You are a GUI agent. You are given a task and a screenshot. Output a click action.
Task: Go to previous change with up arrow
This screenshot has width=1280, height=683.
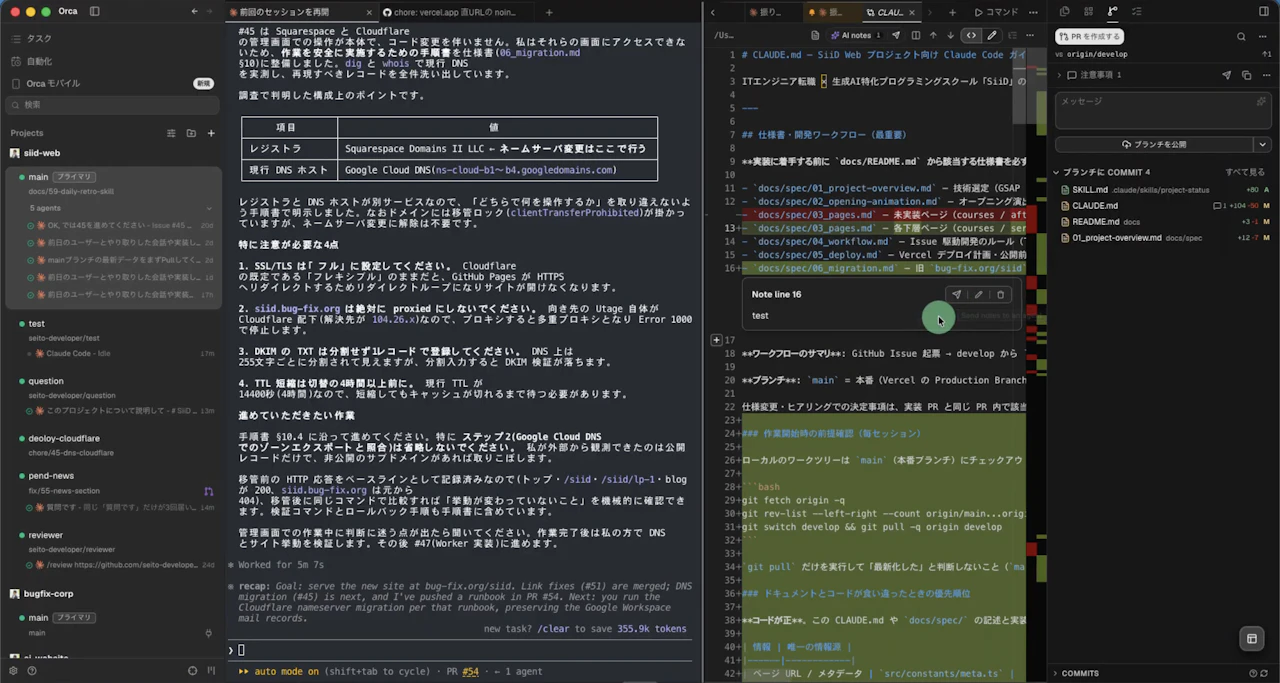(x=933, y=35)
